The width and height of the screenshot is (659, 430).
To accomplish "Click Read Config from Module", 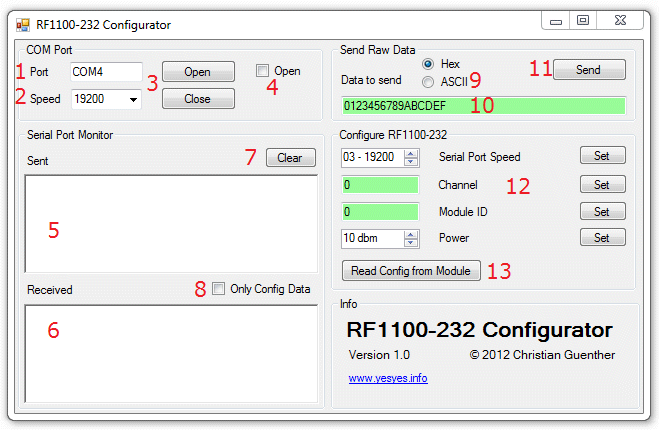I will click(x=411, y=271).
